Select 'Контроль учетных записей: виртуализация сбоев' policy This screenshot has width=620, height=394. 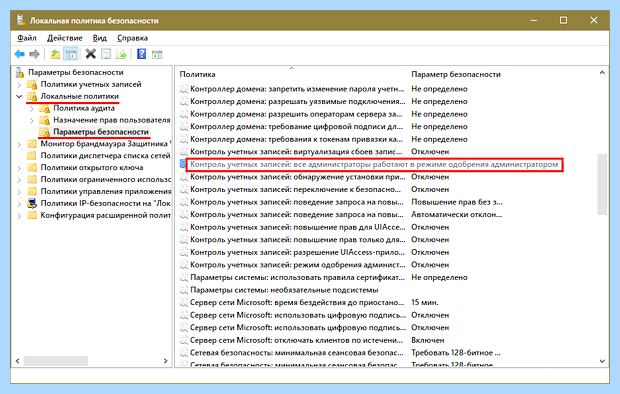[x=296, y=152]
